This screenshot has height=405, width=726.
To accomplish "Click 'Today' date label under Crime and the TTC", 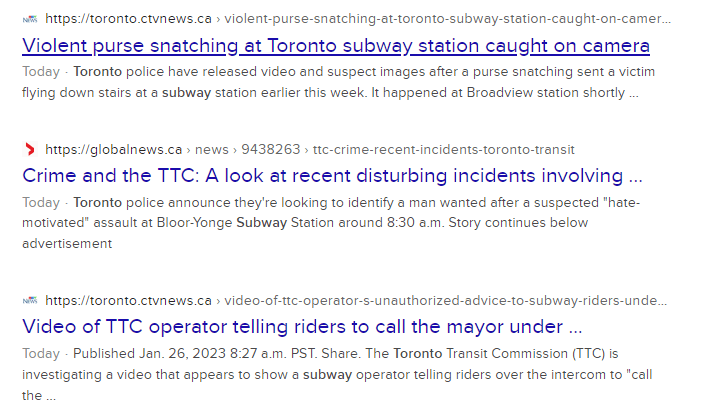I will tap(41, 203).
